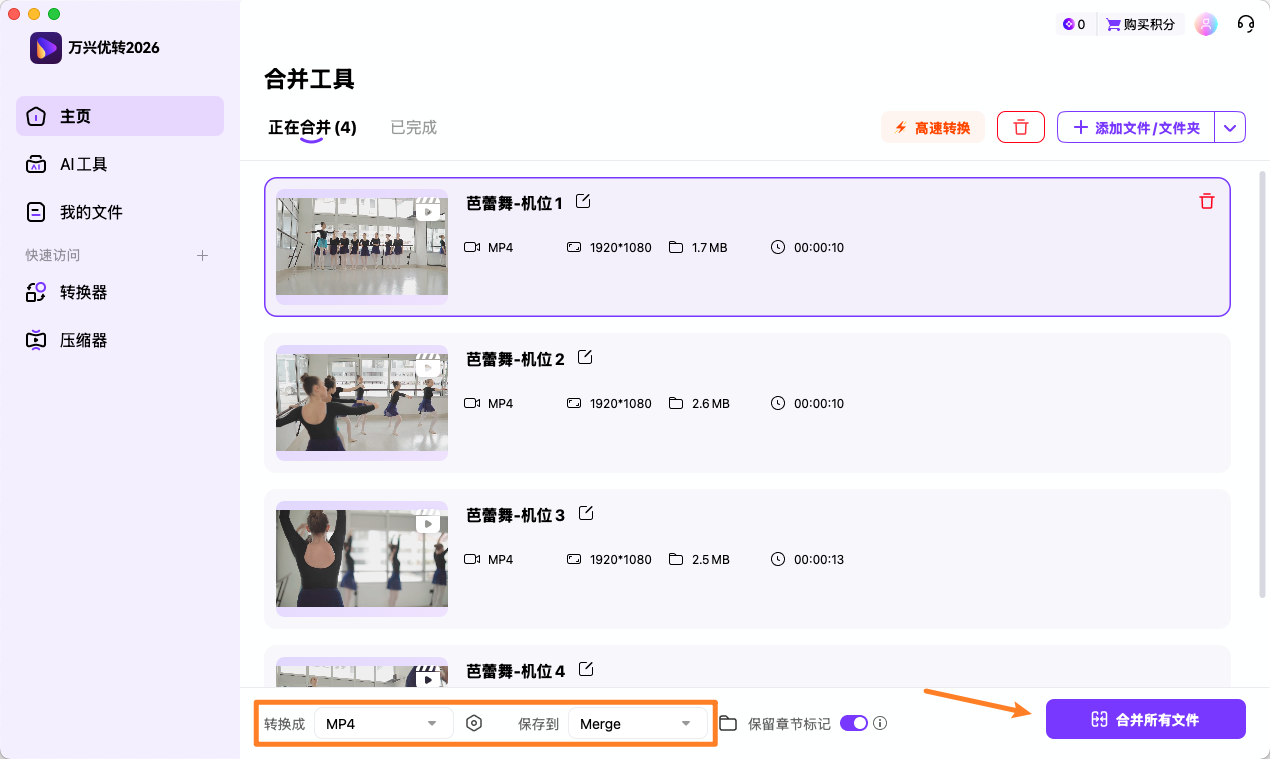This screenshot has height=759, width=1270.
Task: Click the 合并所有文件 button
Action: click(1145, 718)
